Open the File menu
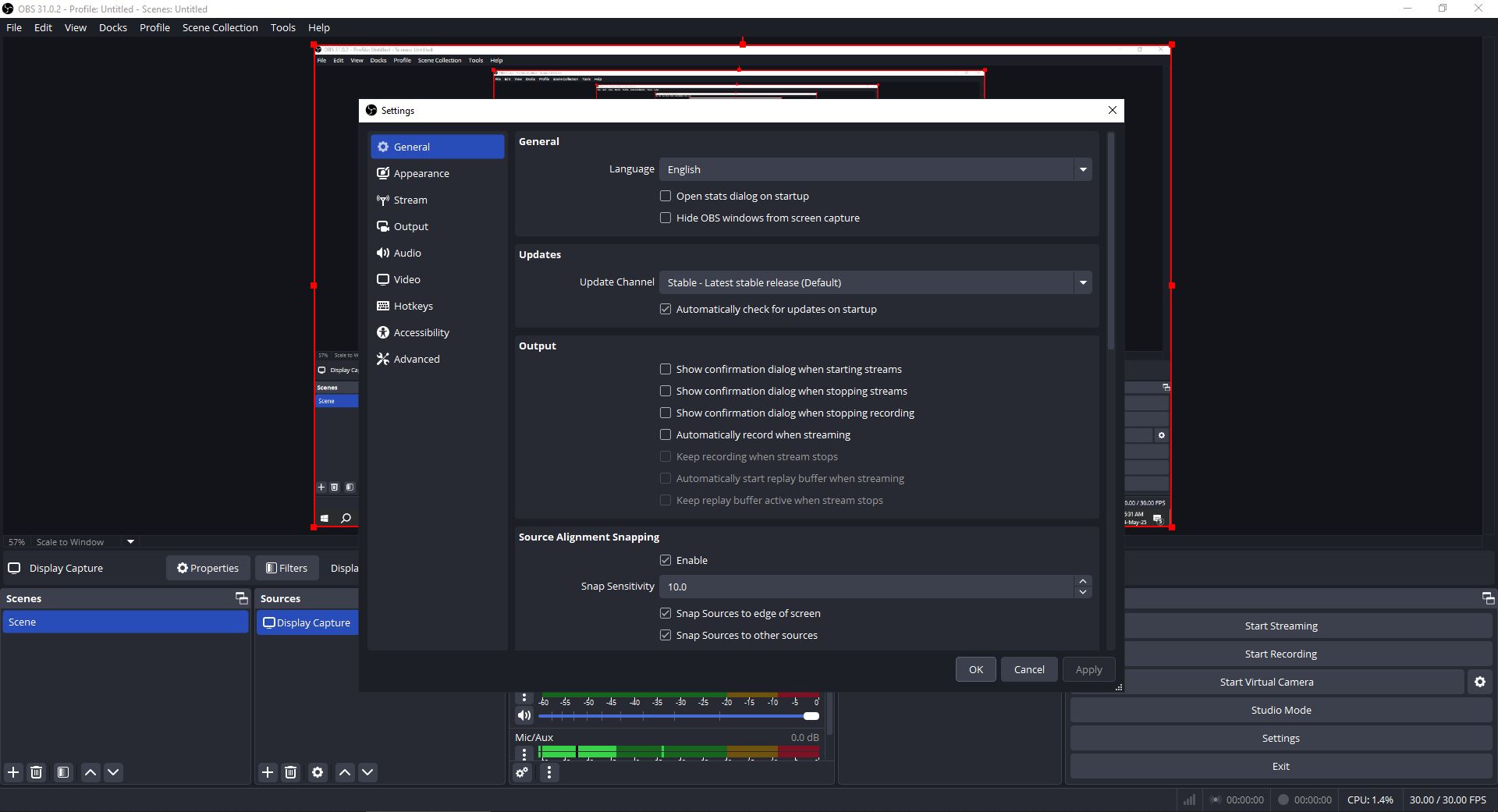 click(x=14, y=27)
